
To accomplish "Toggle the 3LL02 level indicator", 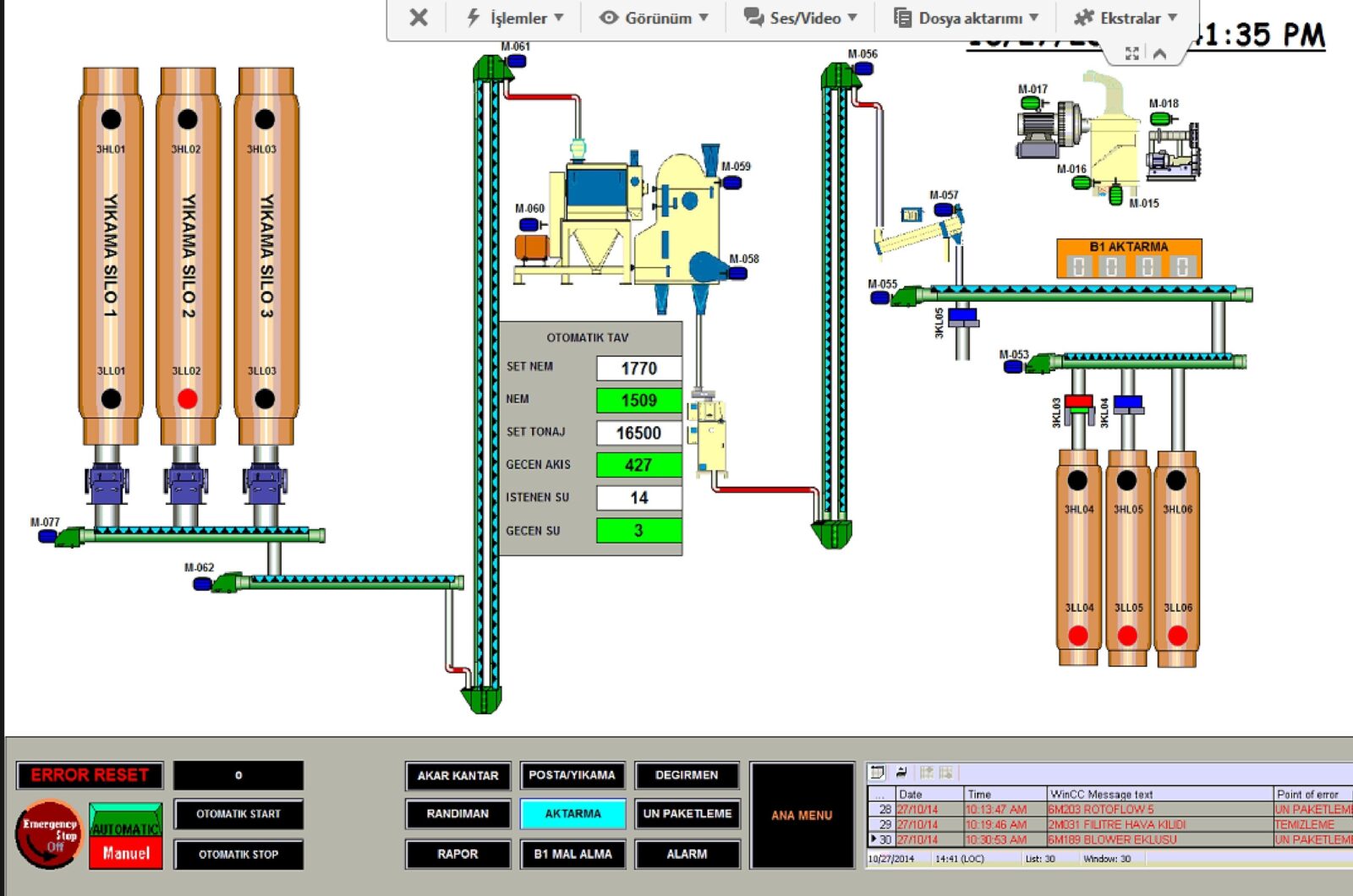I will point(188,399).
